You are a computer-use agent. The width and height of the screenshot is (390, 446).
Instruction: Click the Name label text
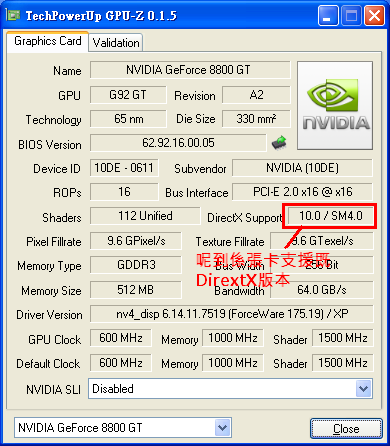click(67, 71)
